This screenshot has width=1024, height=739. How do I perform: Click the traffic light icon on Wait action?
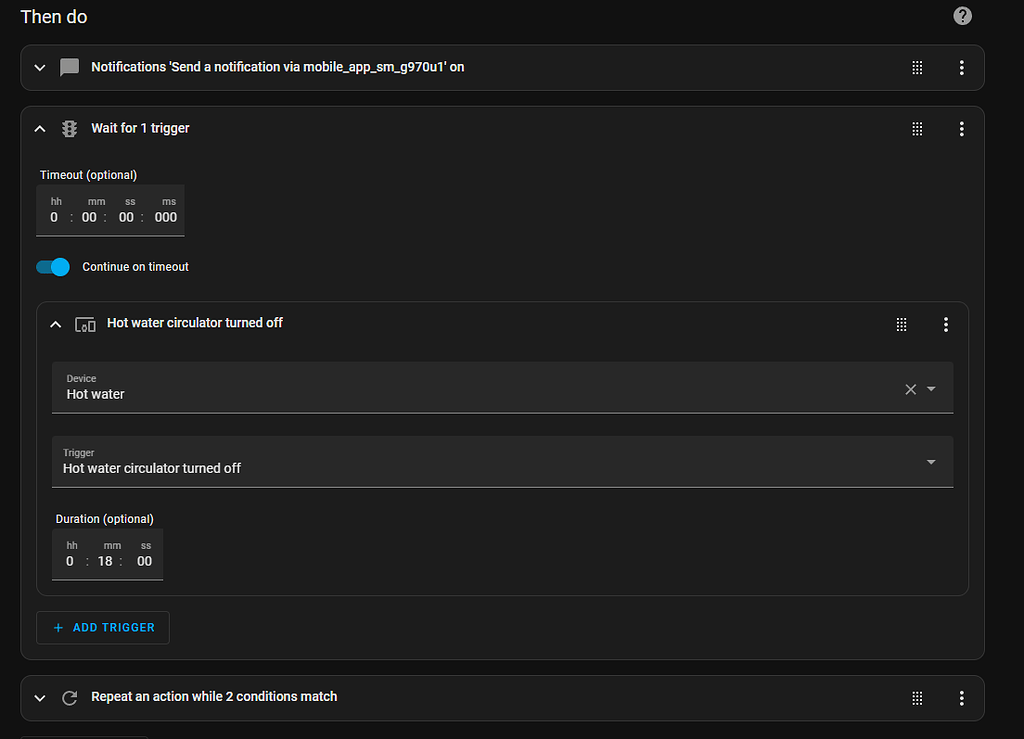69,128
